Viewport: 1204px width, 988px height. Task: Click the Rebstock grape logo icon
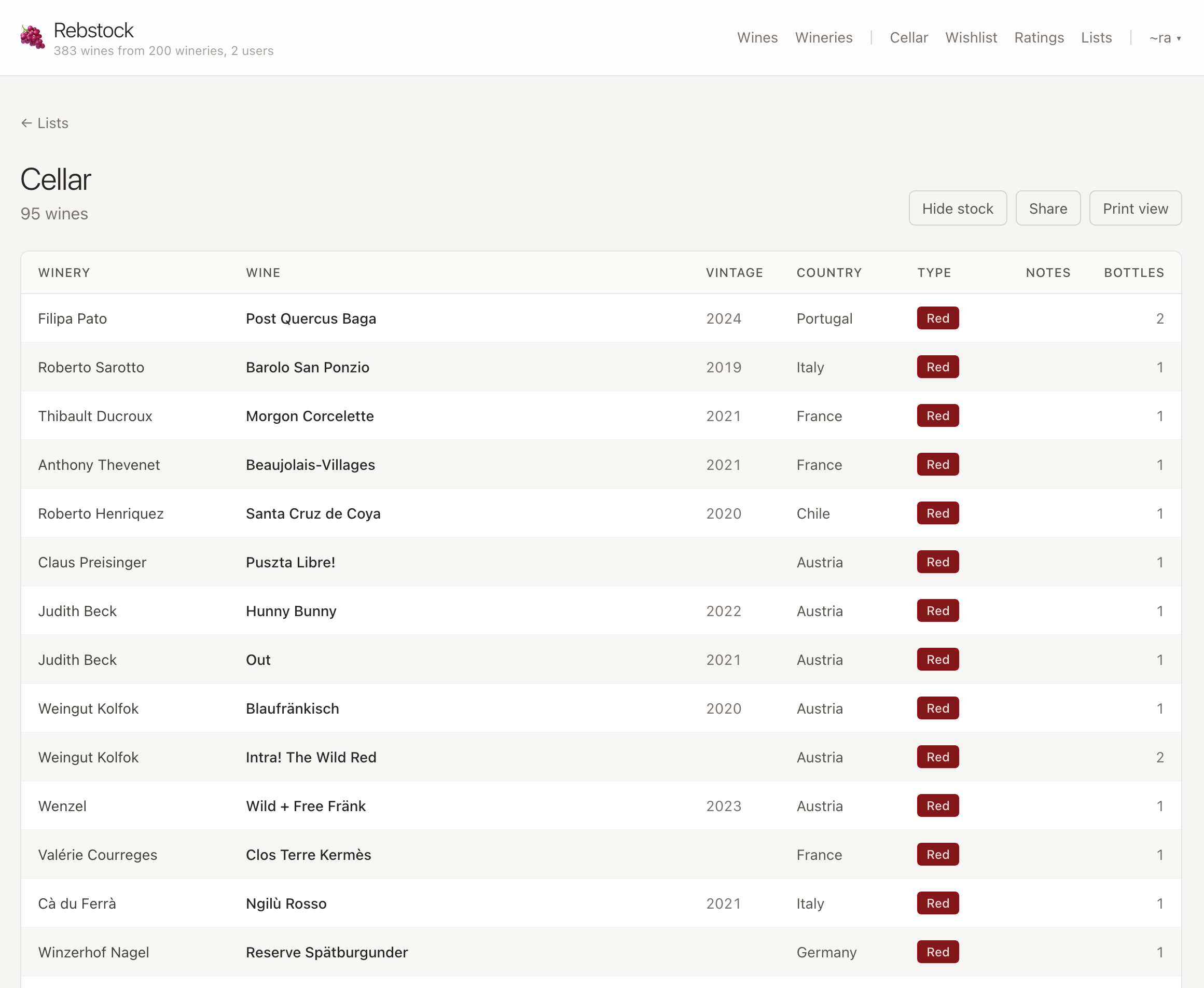(x=33, y=37)
